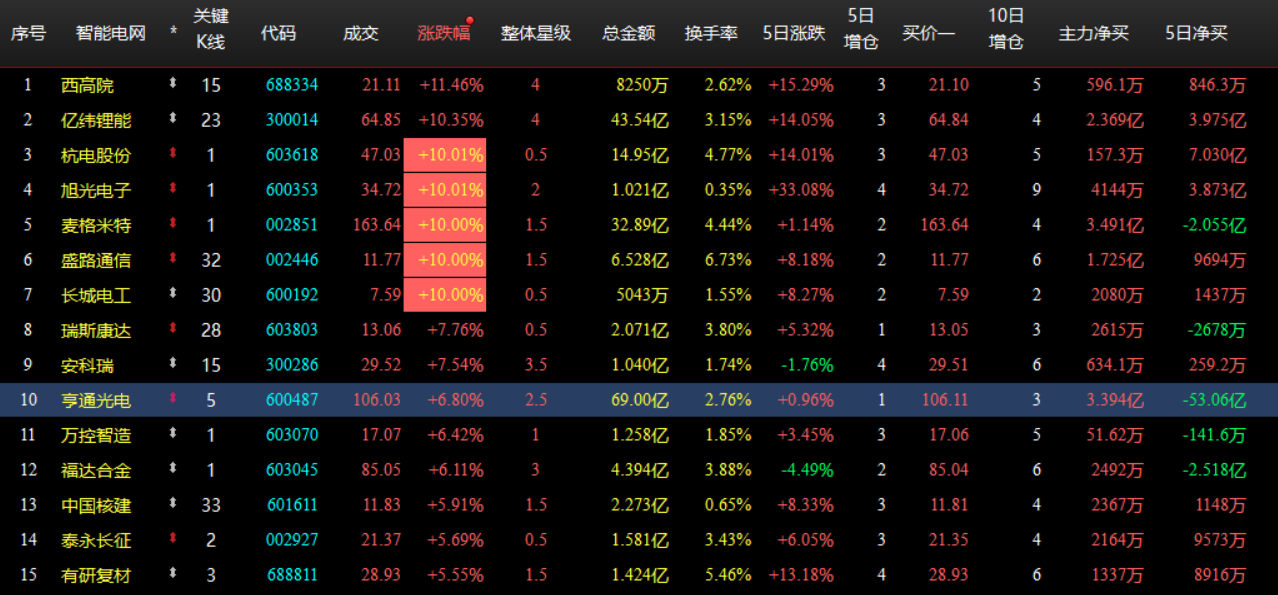Screen dimensions: 1278x595
Task: Select stock name 中国核建
Action: (x=96, y=505)
